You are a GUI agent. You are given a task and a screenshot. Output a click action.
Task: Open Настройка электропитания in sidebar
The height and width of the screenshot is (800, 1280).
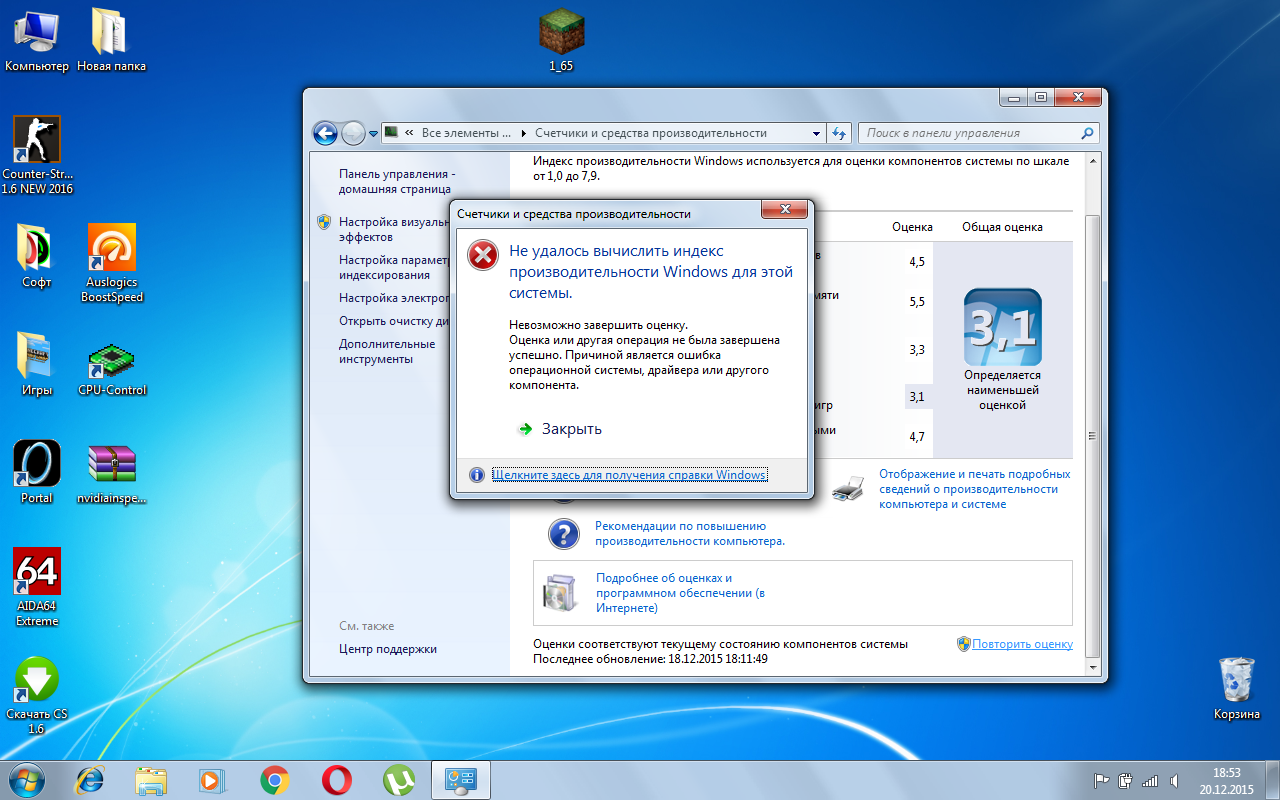click(x=392, y=298)
